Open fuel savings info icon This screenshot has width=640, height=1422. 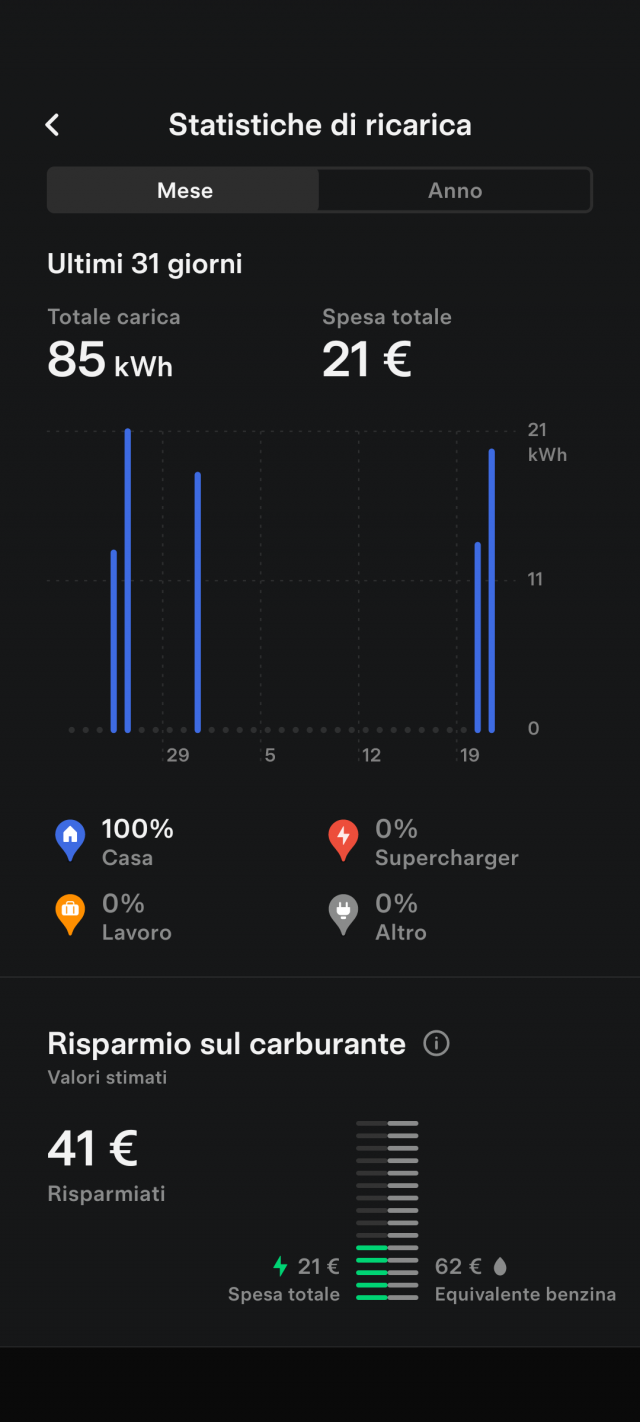click(436, 1044)
